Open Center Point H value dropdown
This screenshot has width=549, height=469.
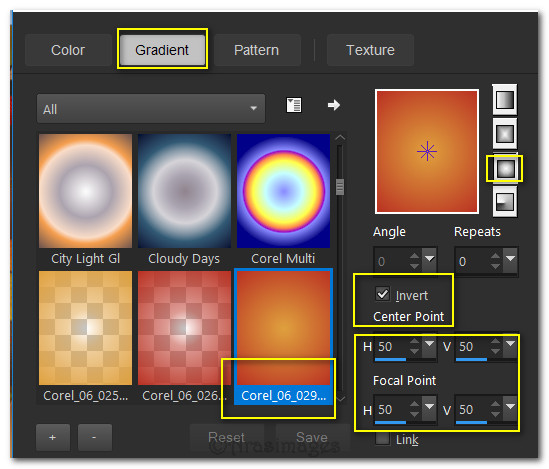click(x=429, y=347)
